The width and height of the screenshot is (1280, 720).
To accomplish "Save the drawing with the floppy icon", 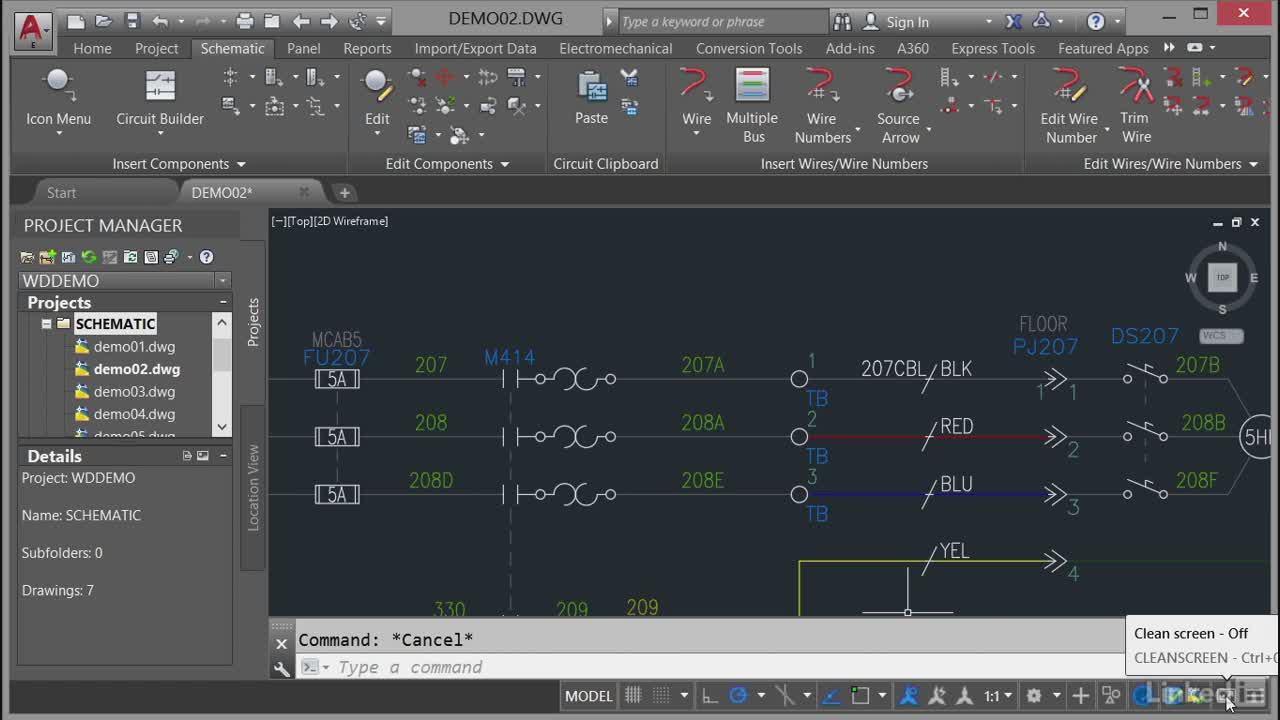I will click(132, 21).
